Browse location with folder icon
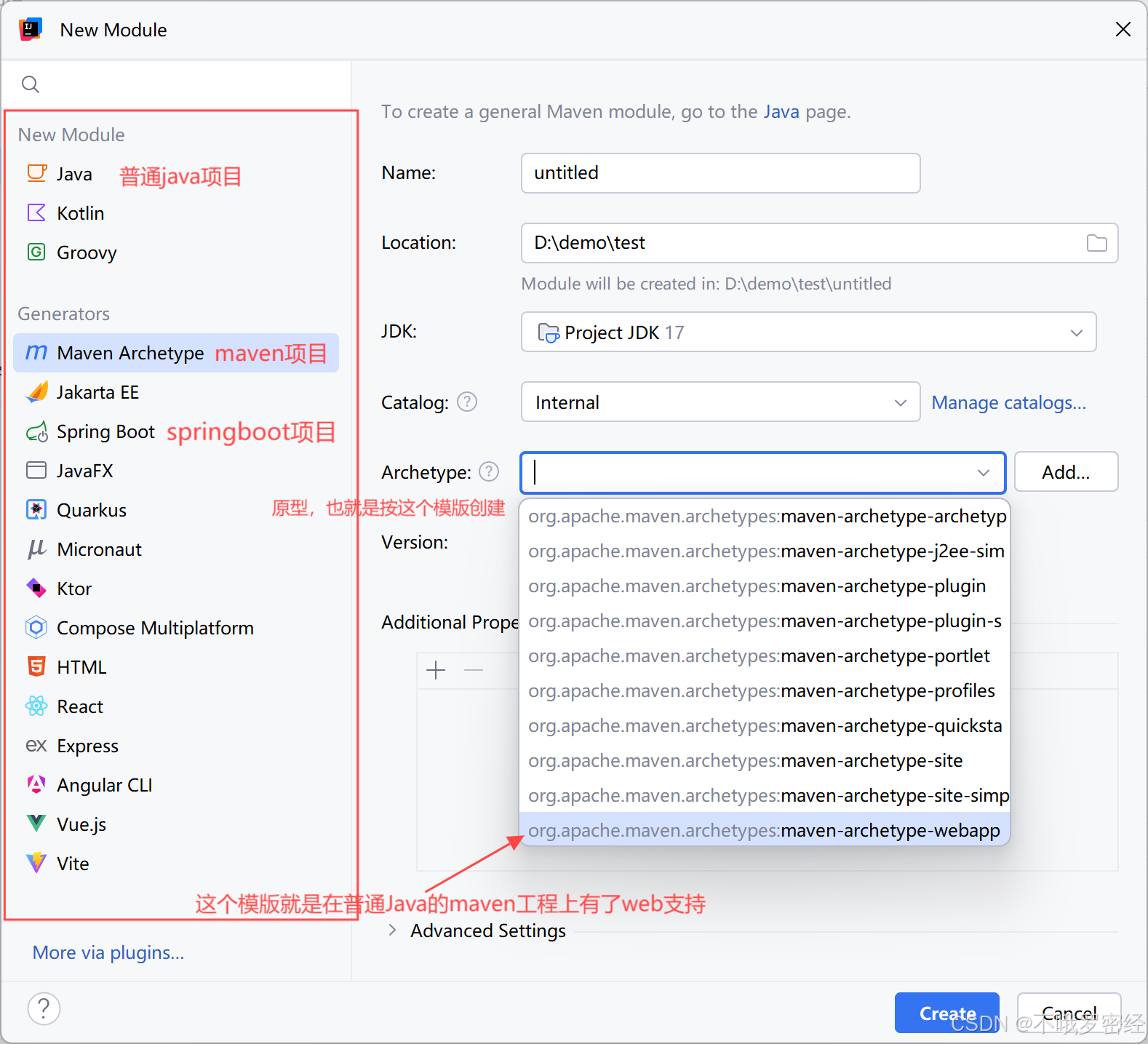The width and height of the screenshot is (1148, 1044). (1097, 243)
